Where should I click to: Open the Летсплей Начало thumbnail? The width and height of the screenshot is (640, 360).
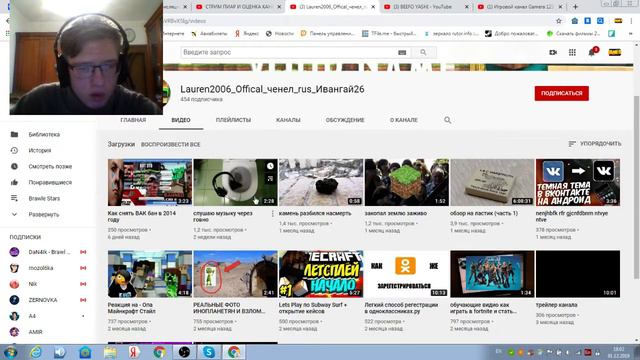coord(321,274)
